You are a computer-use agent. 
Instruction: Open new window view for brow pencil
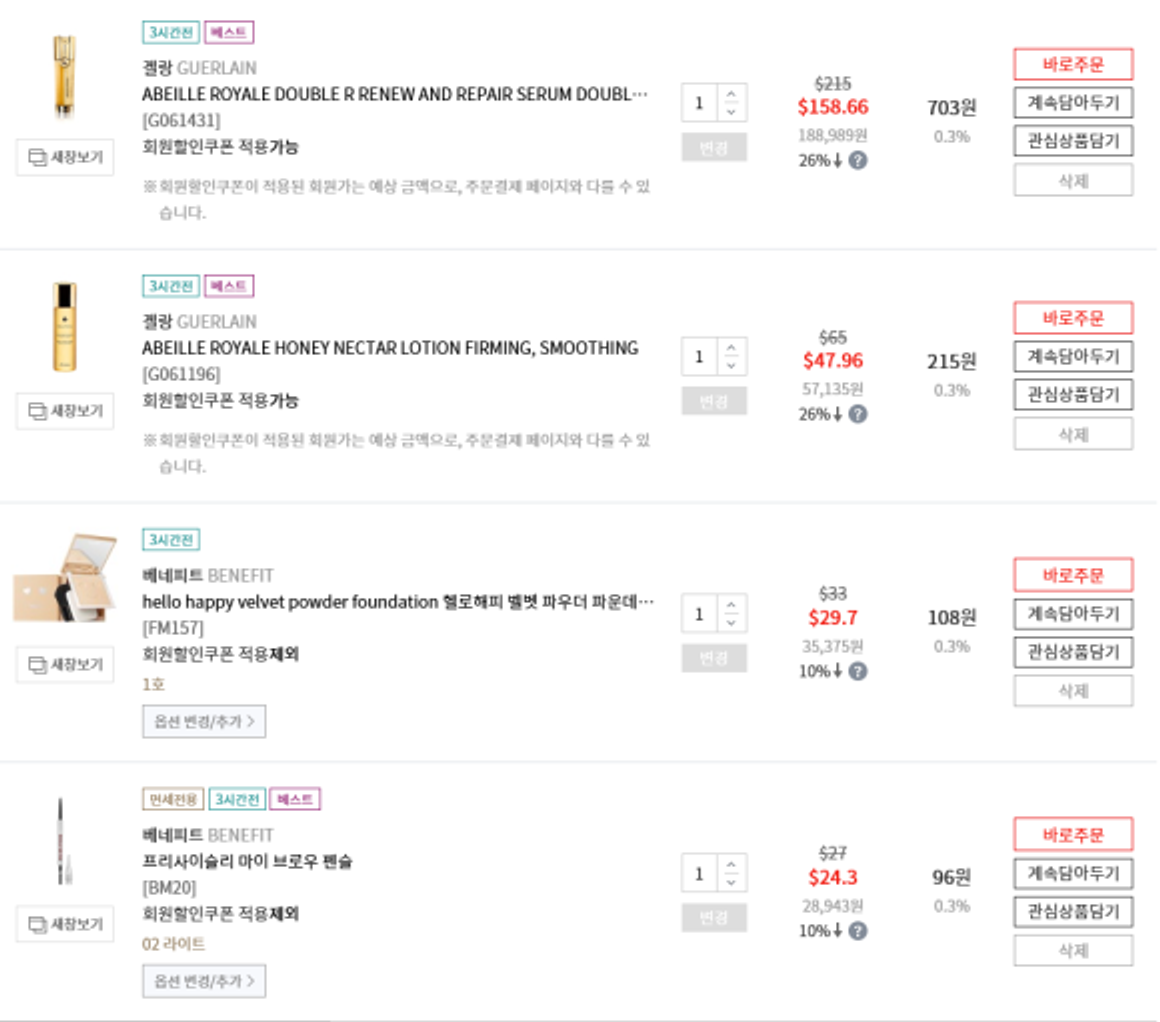click(65, 924)
